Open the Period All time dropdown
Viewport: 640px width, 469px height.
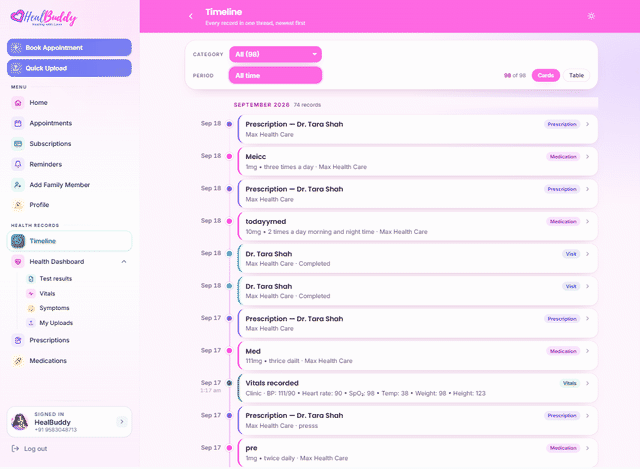276,76
